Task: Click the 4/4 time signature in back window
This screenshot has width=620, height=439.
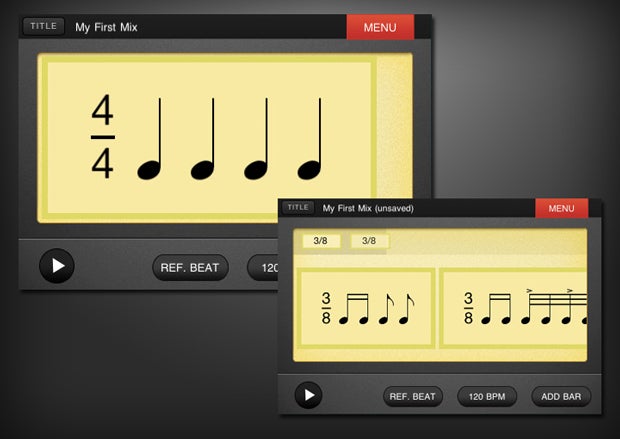Action: point(102,137)
